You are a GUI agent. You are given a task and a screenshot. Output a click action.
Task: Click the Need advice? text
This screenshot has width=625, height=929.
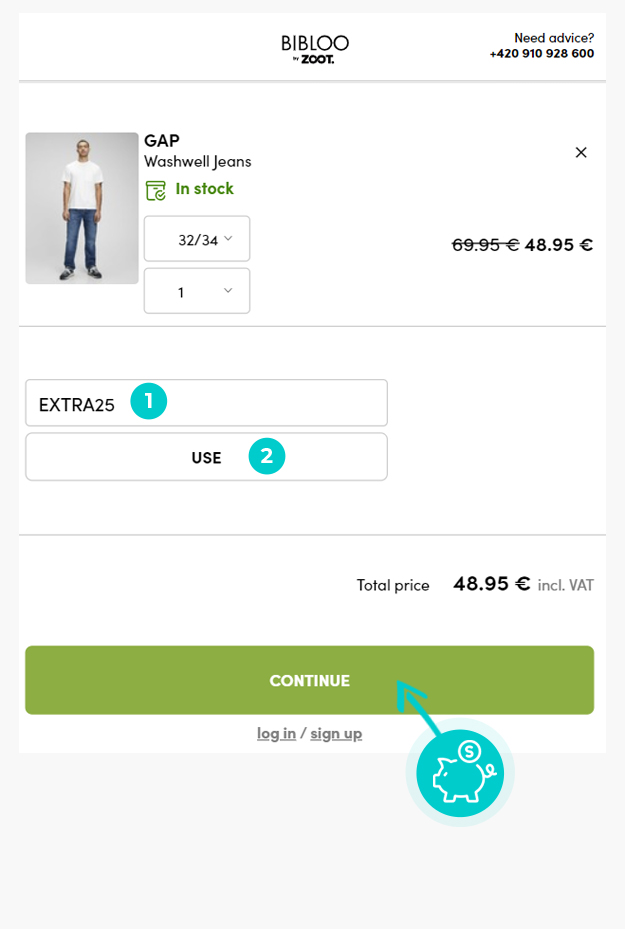[553, 38]
